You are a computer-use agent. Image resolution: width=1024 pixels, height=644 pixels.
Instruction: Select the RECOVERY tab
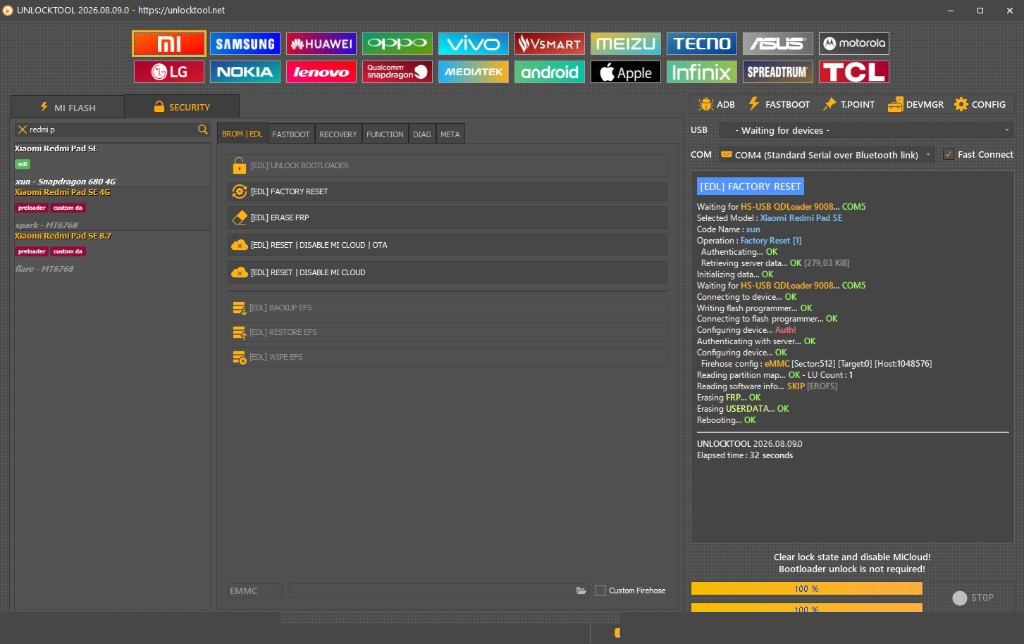338,134
